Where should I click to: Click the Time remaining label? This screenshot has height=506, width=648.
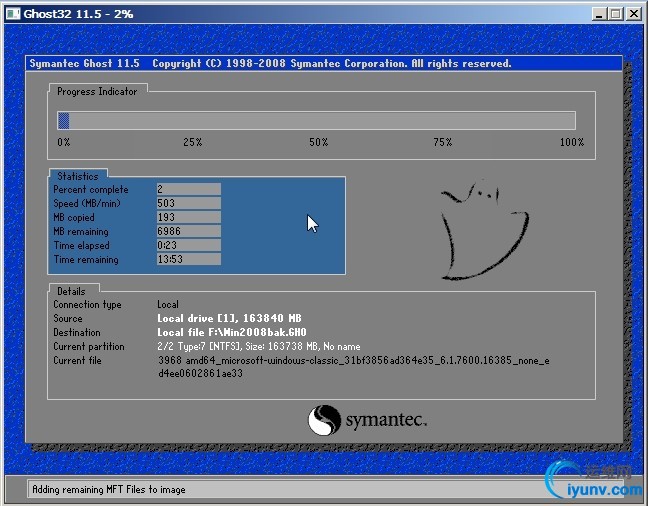tap(86, 260)
